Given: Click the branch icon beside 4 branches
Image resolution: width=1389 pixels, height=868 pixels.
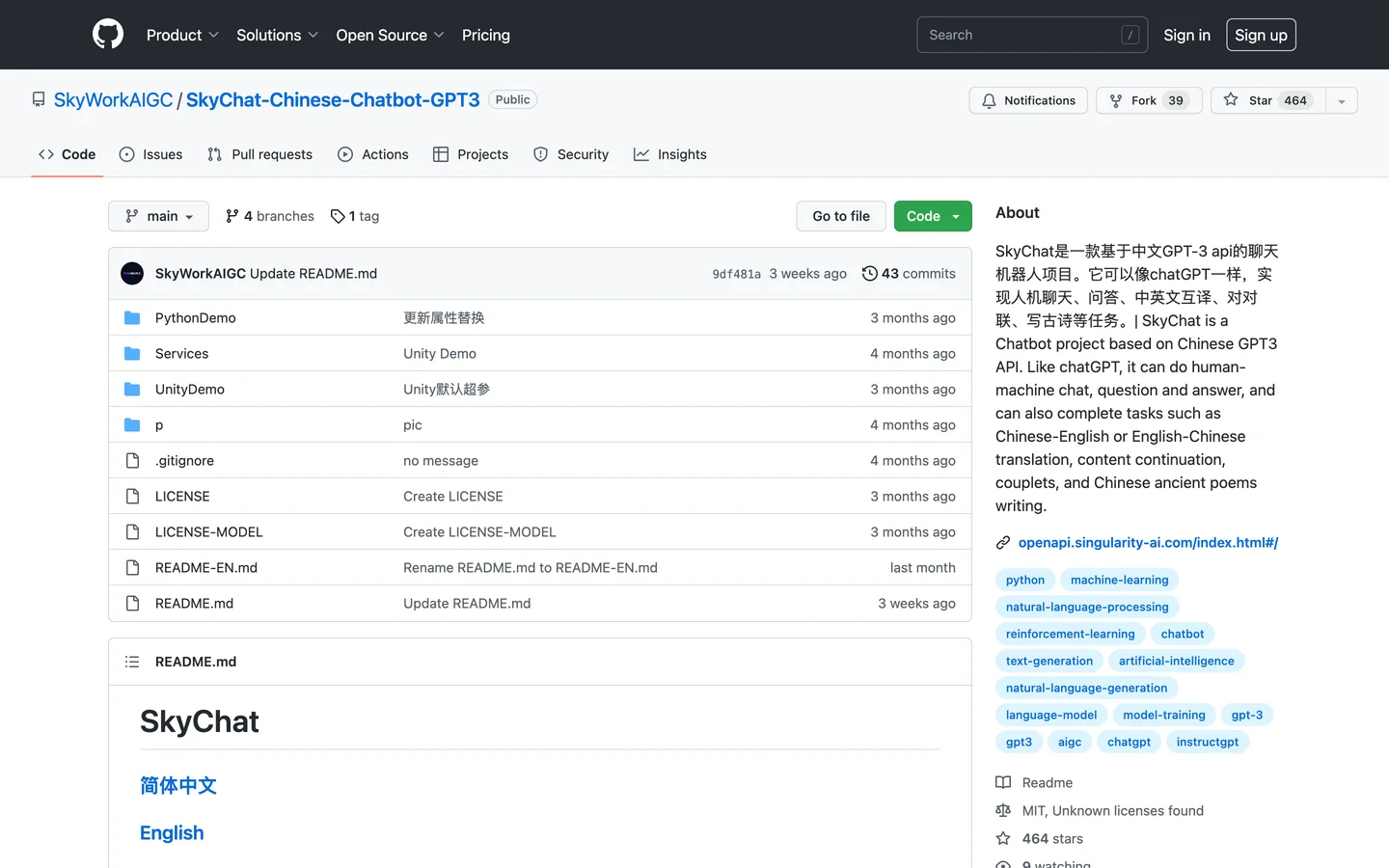Looking at the screenshot, I should (x=232, y=216).
